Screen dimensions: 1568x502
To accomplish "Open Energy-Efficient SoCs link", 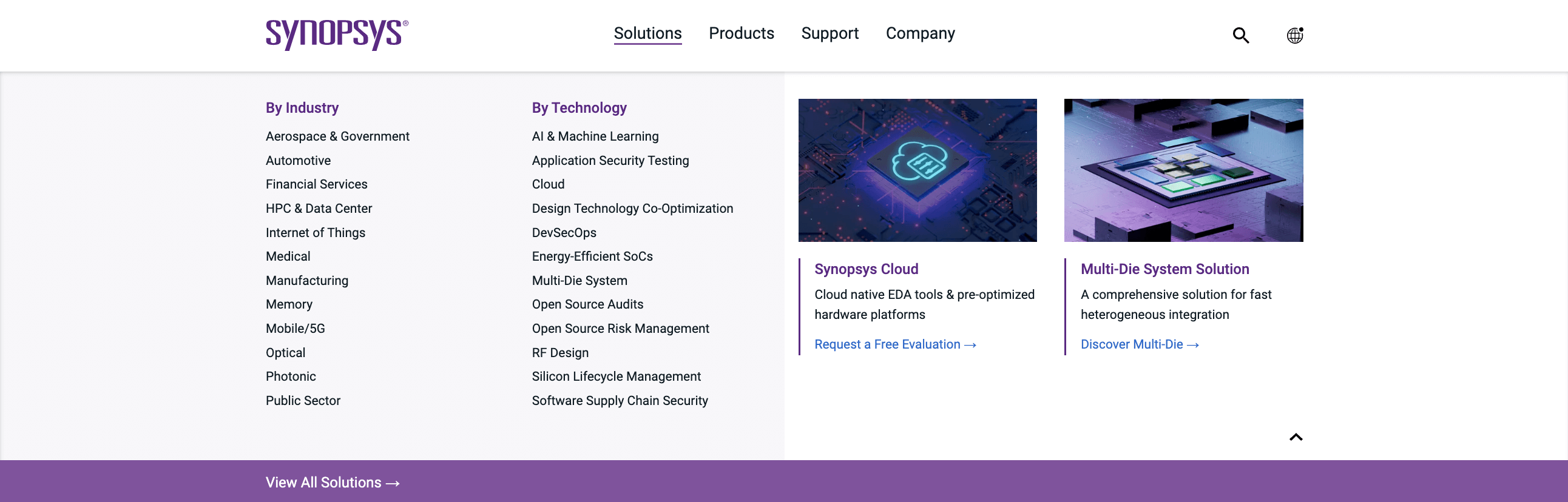I will pyautogui.click(x=592, y=257).
